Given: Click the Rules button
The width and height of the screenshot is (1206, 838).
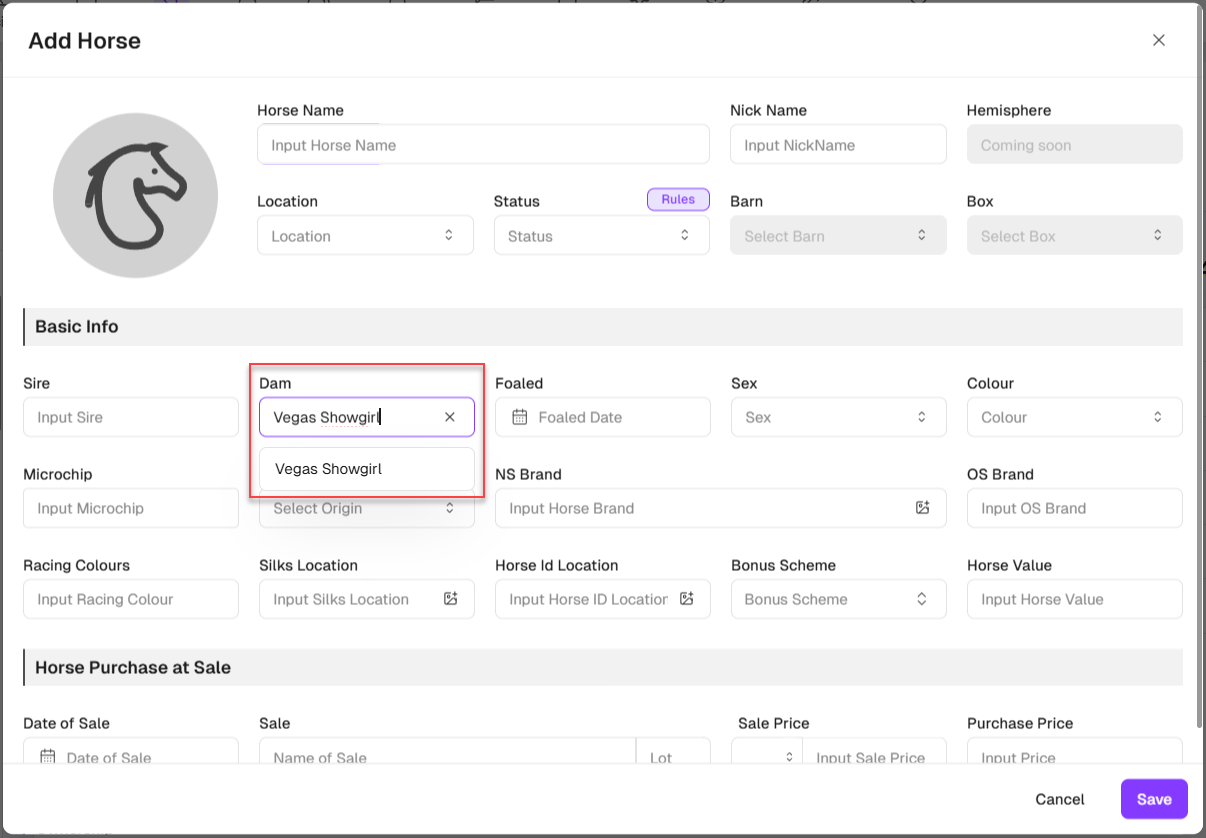Looking at the screenshot, I should point(678,200).
